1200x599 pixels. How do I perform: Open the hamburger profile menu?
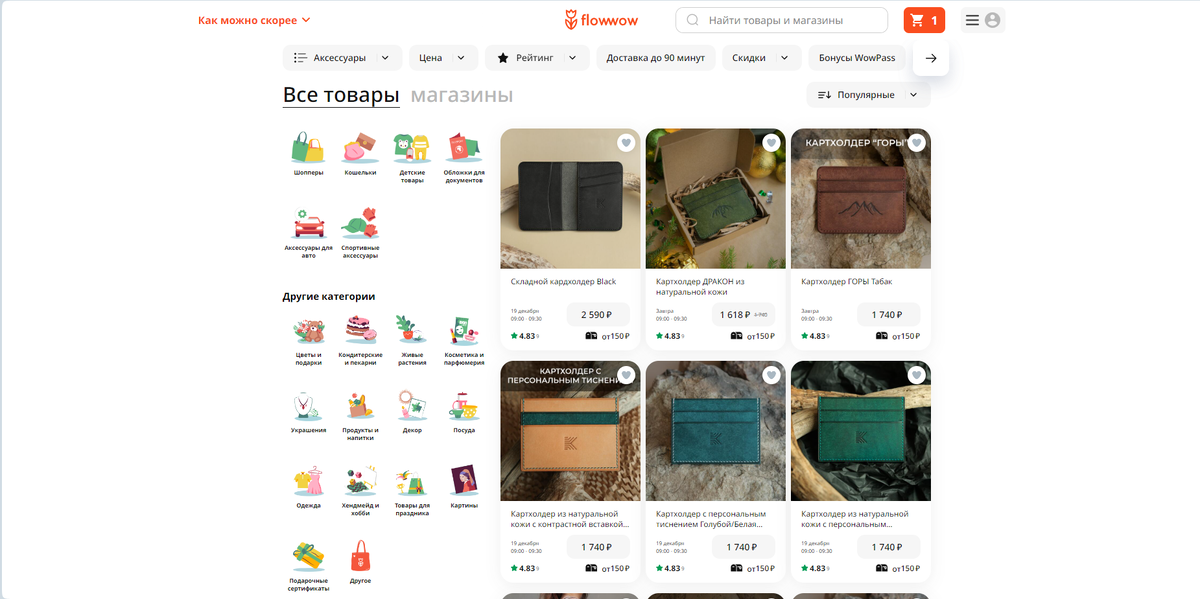(x=983, y=20)
